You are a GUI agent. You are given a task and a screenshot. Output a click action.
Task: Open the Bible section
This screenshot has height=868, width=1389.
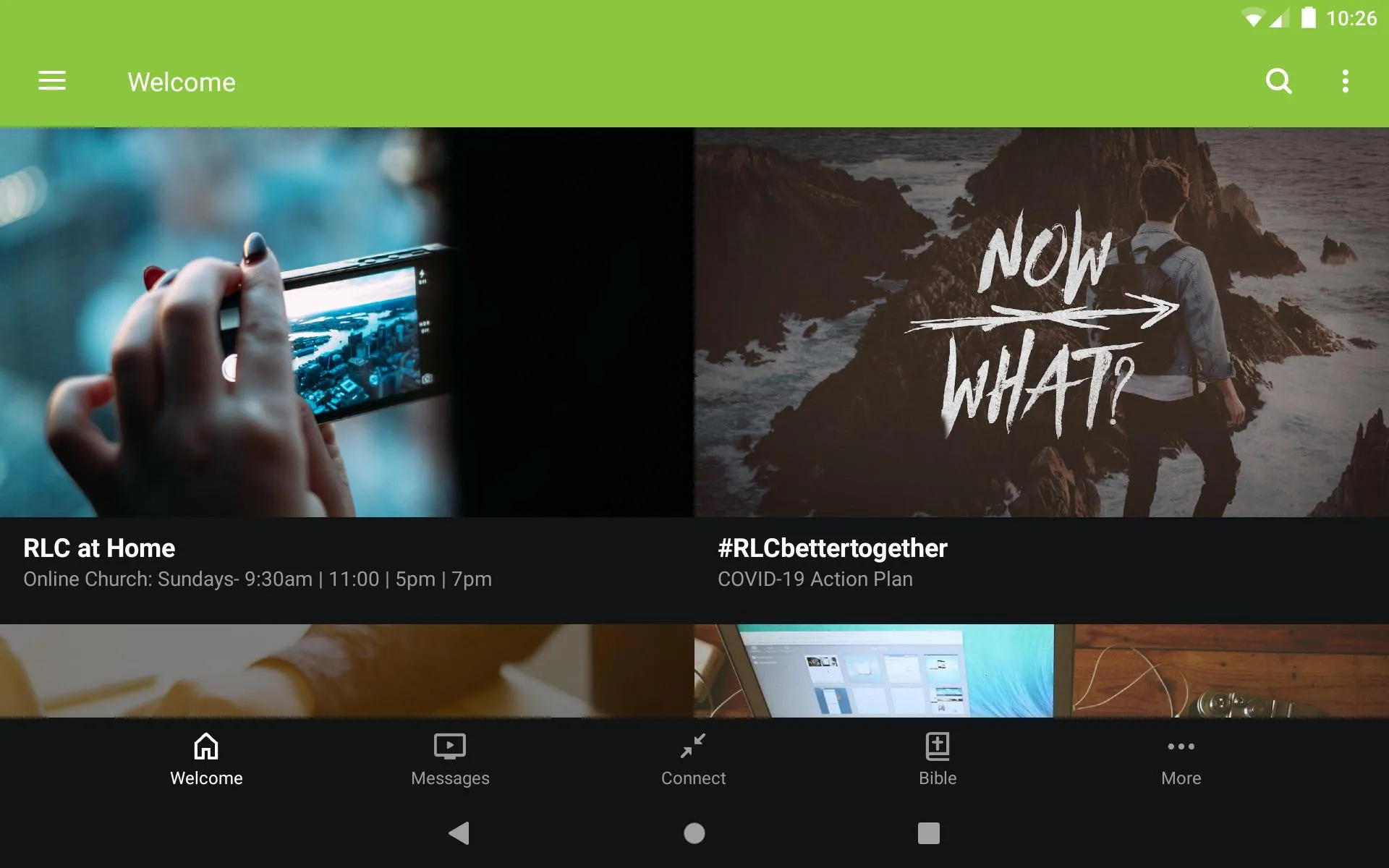[x=937, y=759]
